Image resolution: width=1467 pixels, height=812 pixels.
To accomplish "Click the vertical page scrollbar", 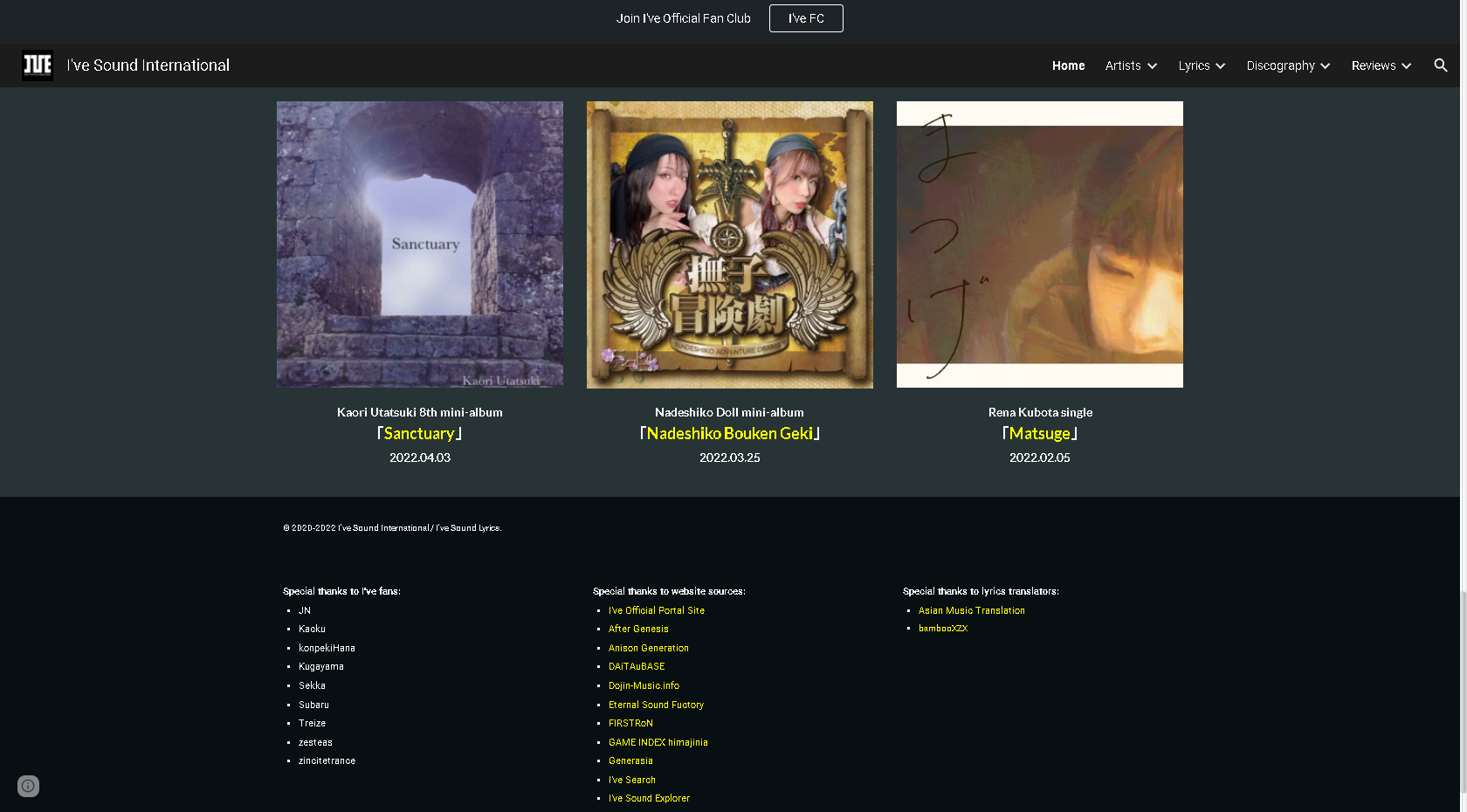I will (x=1464, y=693).
